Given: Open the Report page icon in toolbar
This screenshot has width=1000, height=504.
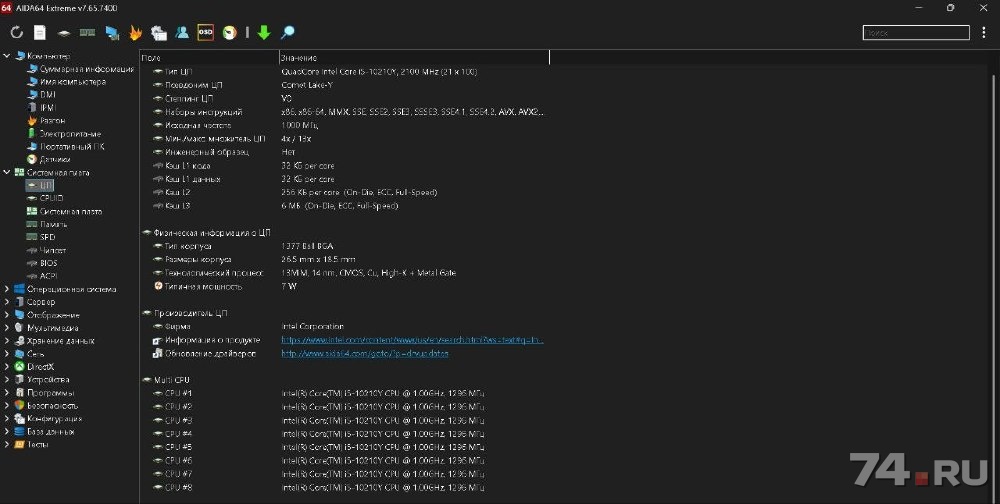Looking at the screenshot, I should [x=40, y=33].
